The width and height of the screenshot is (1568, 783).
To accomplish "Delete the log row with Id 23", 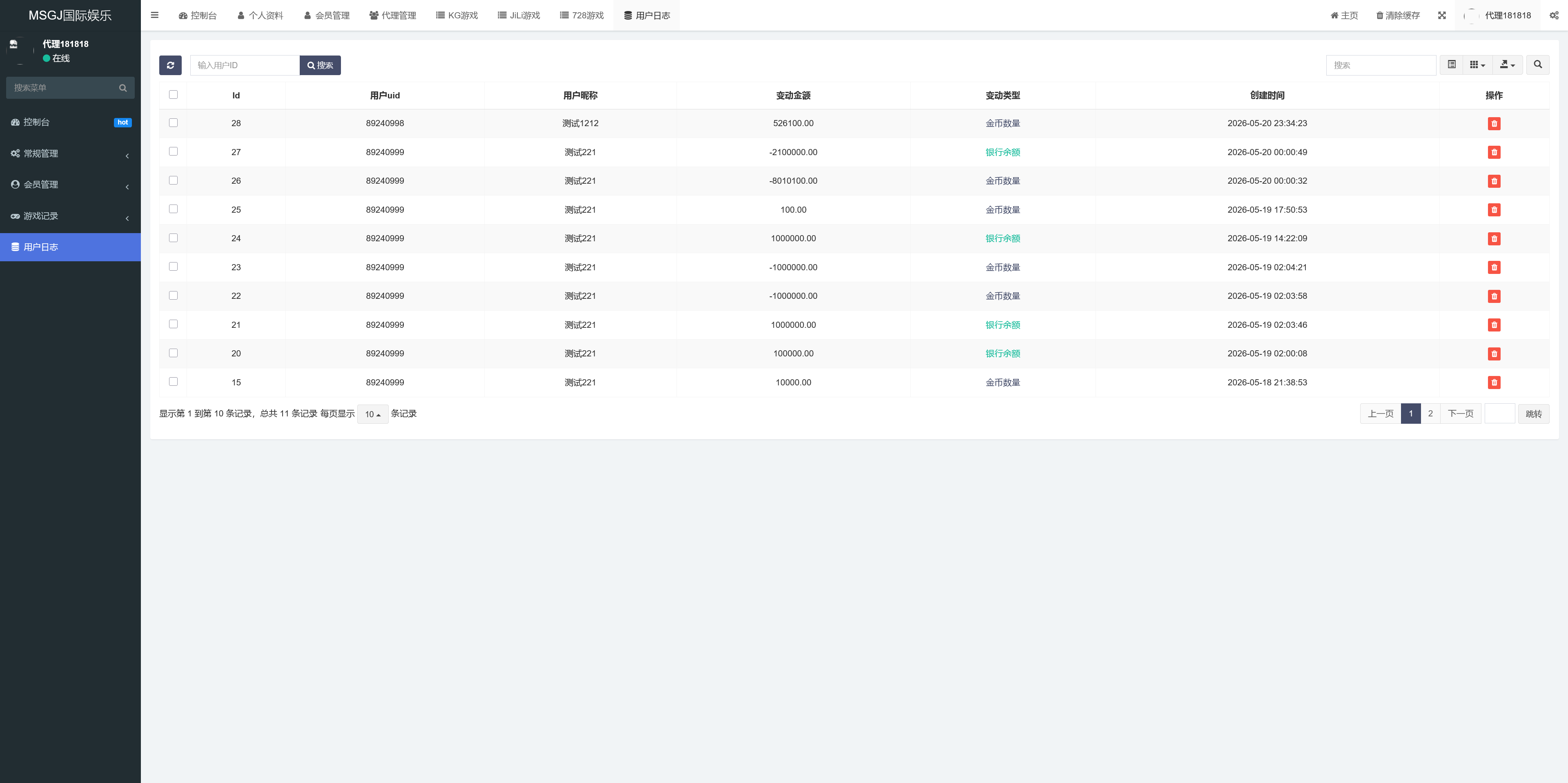I will pyautogui.click(x=1494, y=268).
